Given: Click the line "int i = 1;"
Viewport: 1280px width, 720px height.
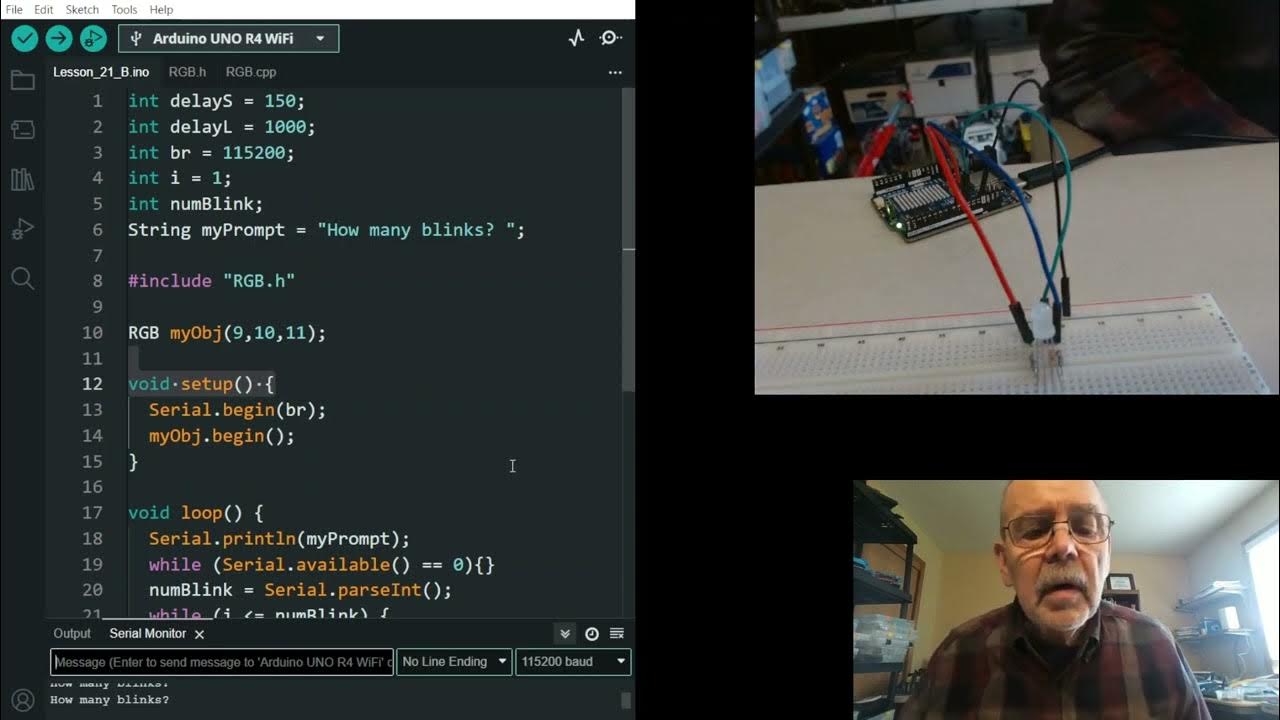Looking at the screenshot, I should coord(180,178).
